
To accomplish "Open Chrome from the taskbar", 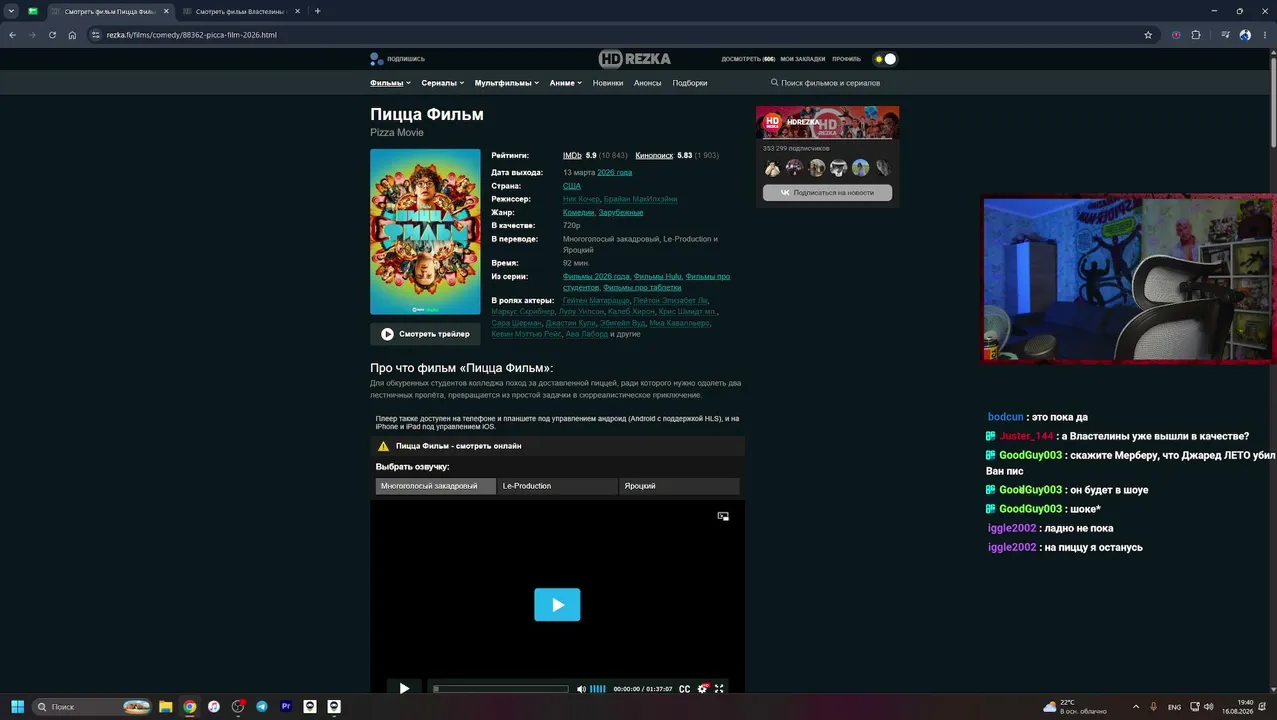I will point(190,706).
